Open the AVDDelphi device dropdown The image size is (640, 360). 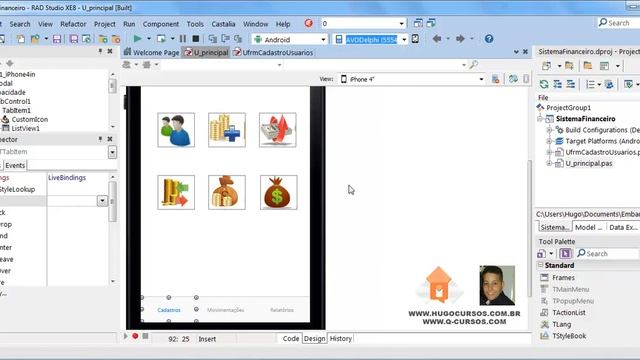[x=404, y=40]
